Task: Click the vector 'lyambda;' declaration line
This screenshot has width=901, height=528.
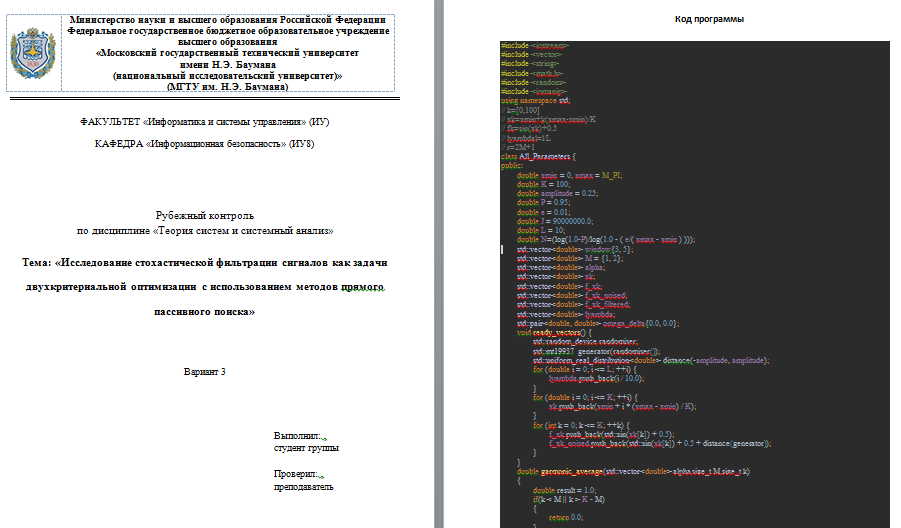Action: click(566, 314)
